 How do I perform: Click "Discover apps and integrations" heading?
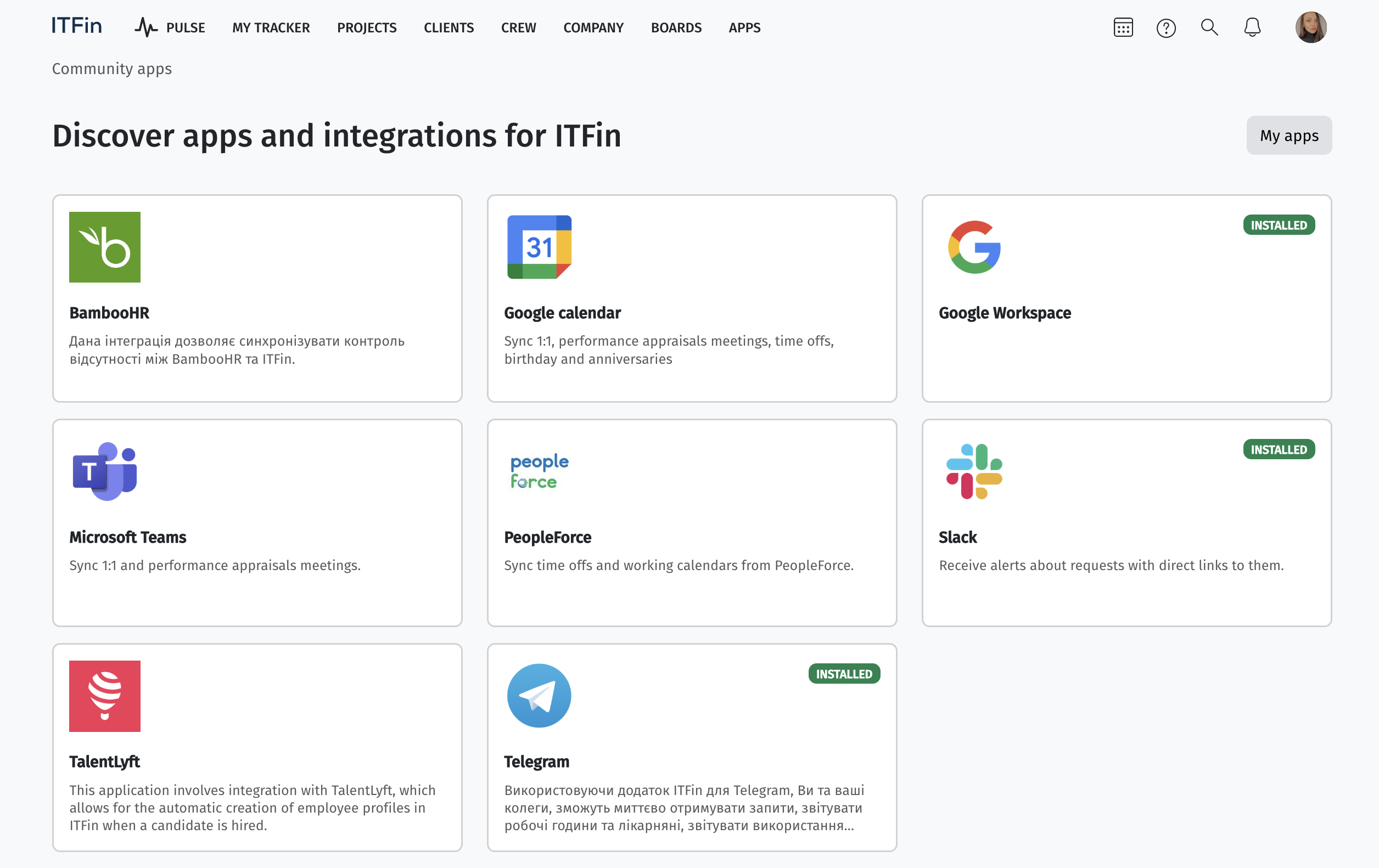[x=337, y=136]
